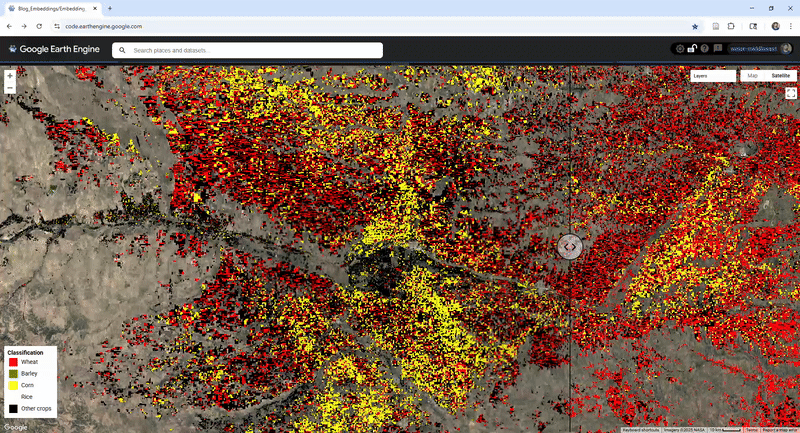Bookmark this page with the star
Image resolution: width=800 pixels, height=433 pixels.
tap(695, 25)
